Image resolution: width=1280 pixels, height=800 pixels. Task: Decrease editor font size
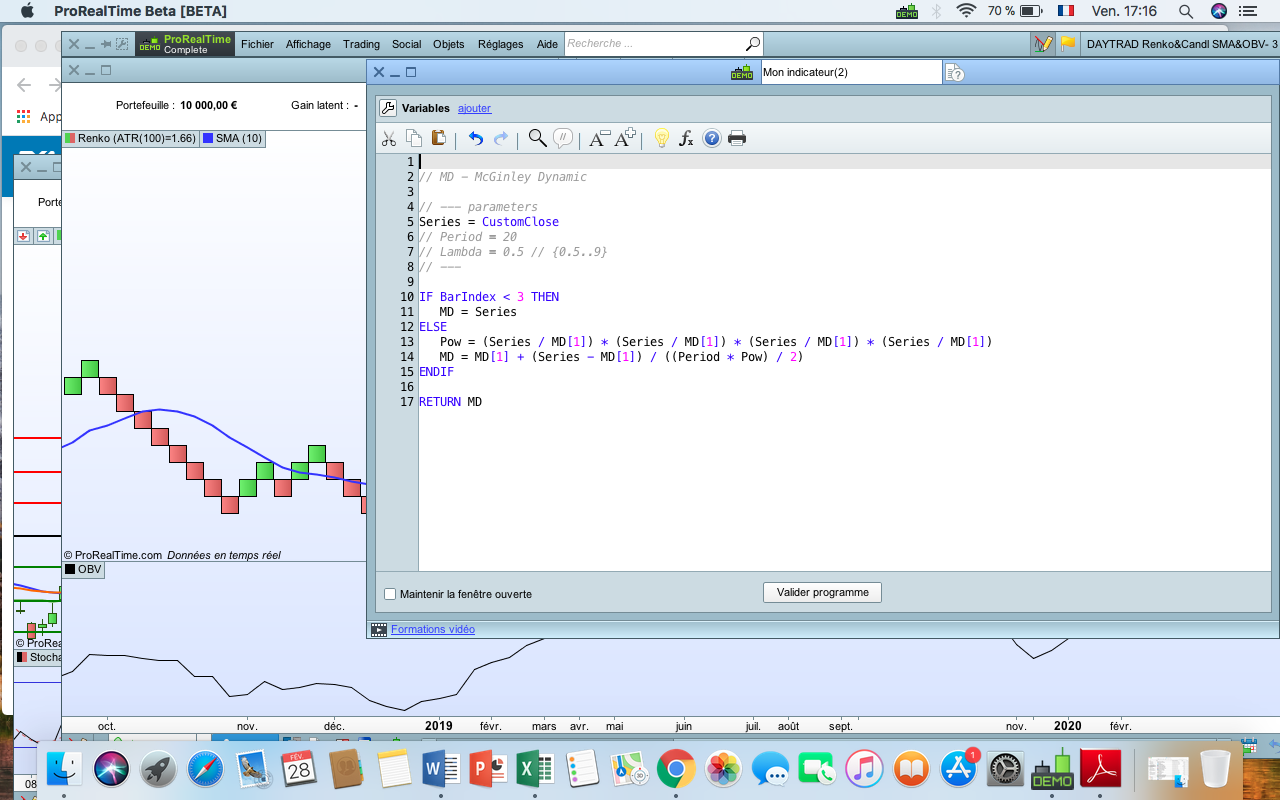(x=598, y=139)
